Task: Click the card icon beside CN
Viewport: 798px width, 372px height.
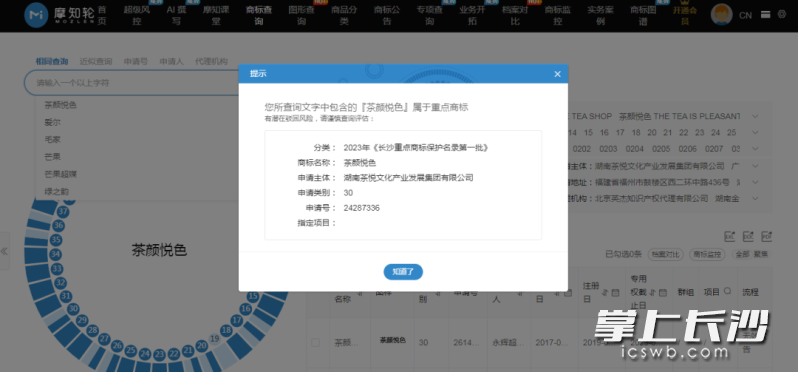Action: [x=765, y=15]
